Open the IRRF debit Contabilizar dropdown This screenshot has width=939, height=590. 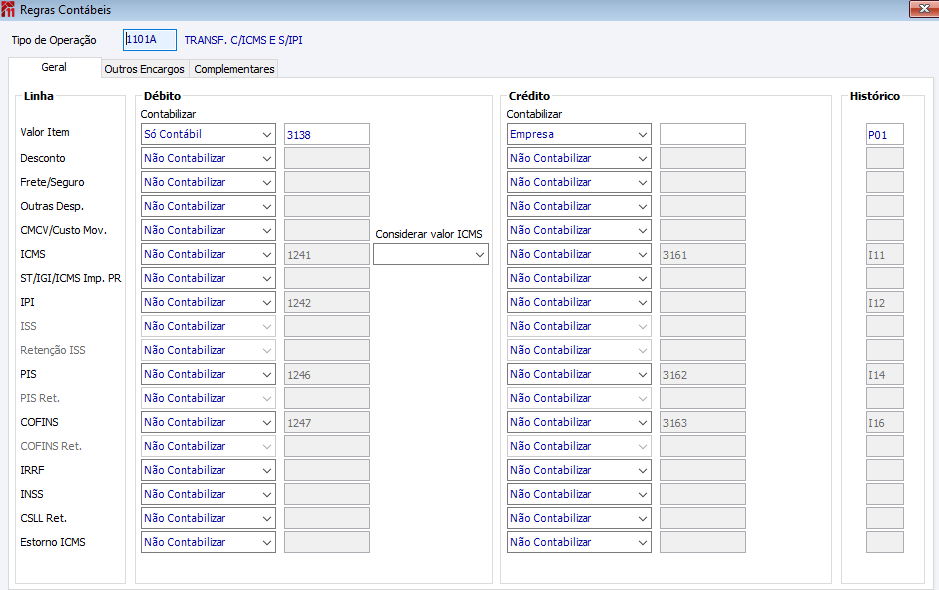208,470
